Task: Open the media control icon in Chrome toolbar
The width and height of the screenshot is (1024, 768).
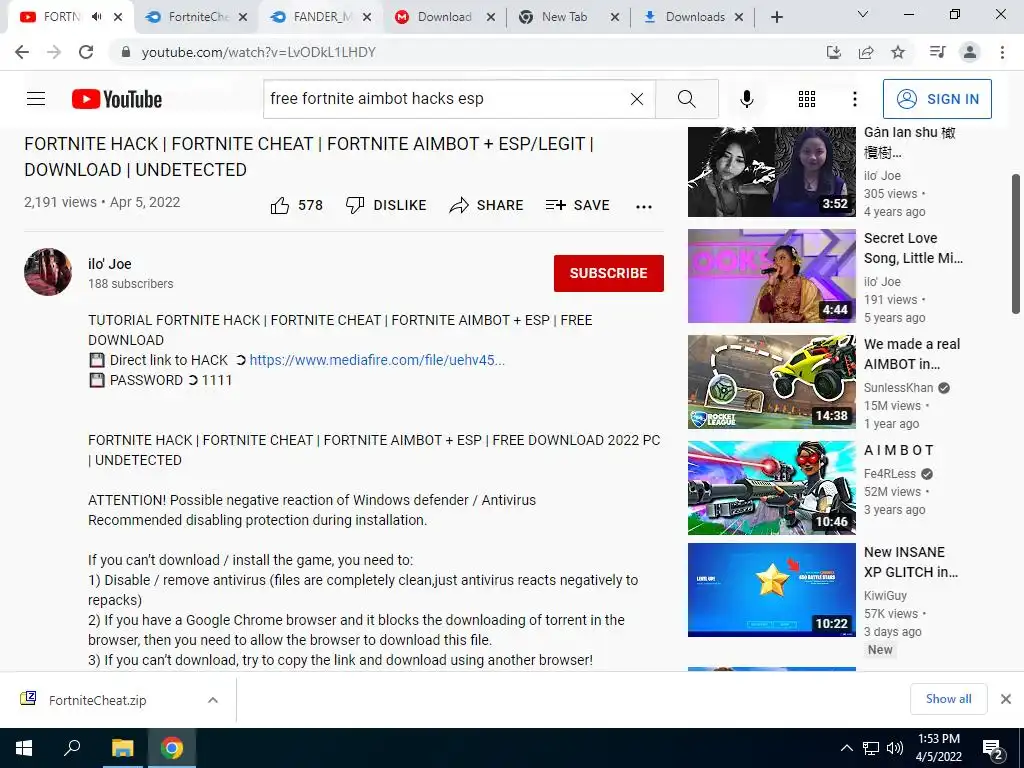Action: click(x=937, y=52)
